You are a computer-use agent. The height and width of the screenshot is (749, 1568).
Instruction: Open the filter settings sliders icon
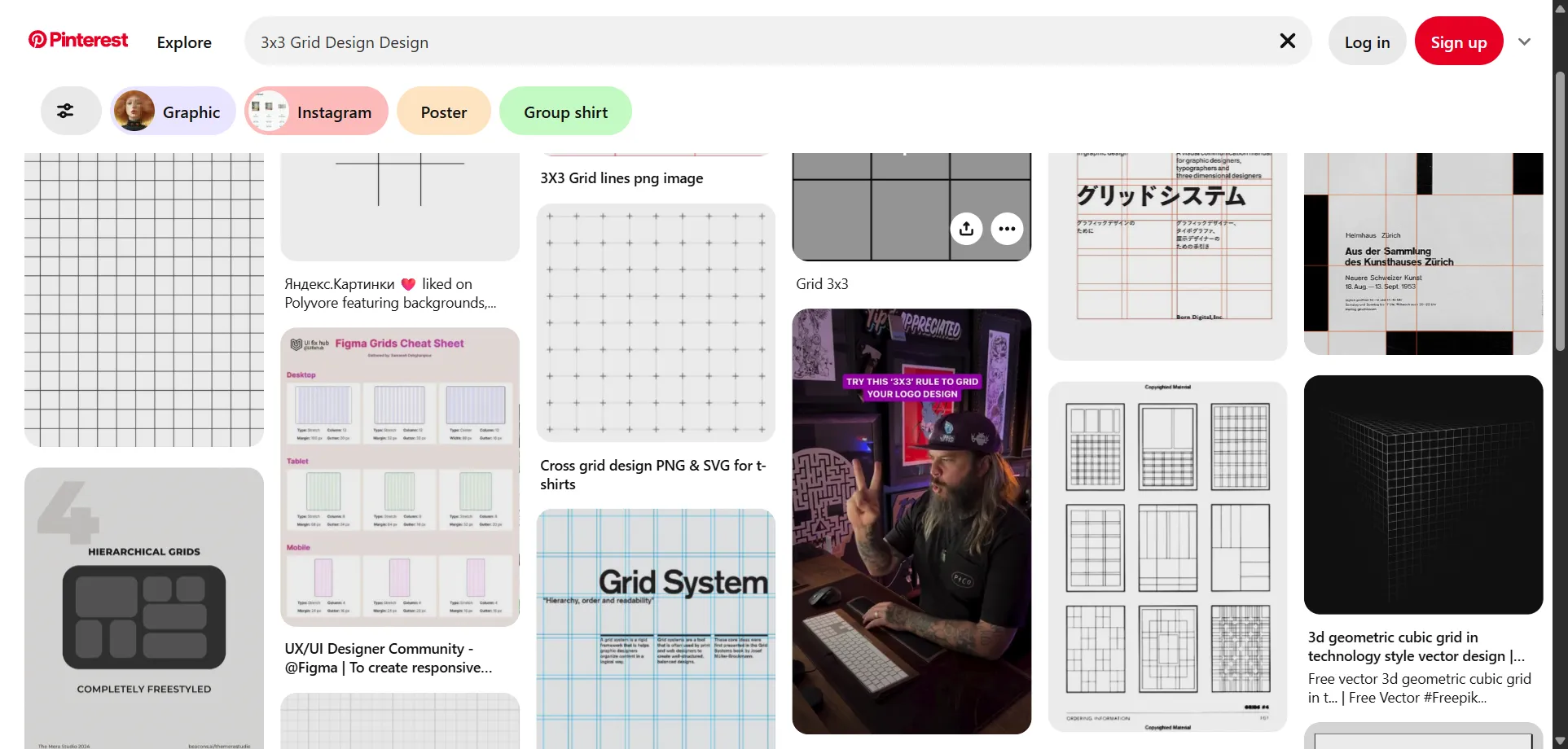tap(65, 111)
